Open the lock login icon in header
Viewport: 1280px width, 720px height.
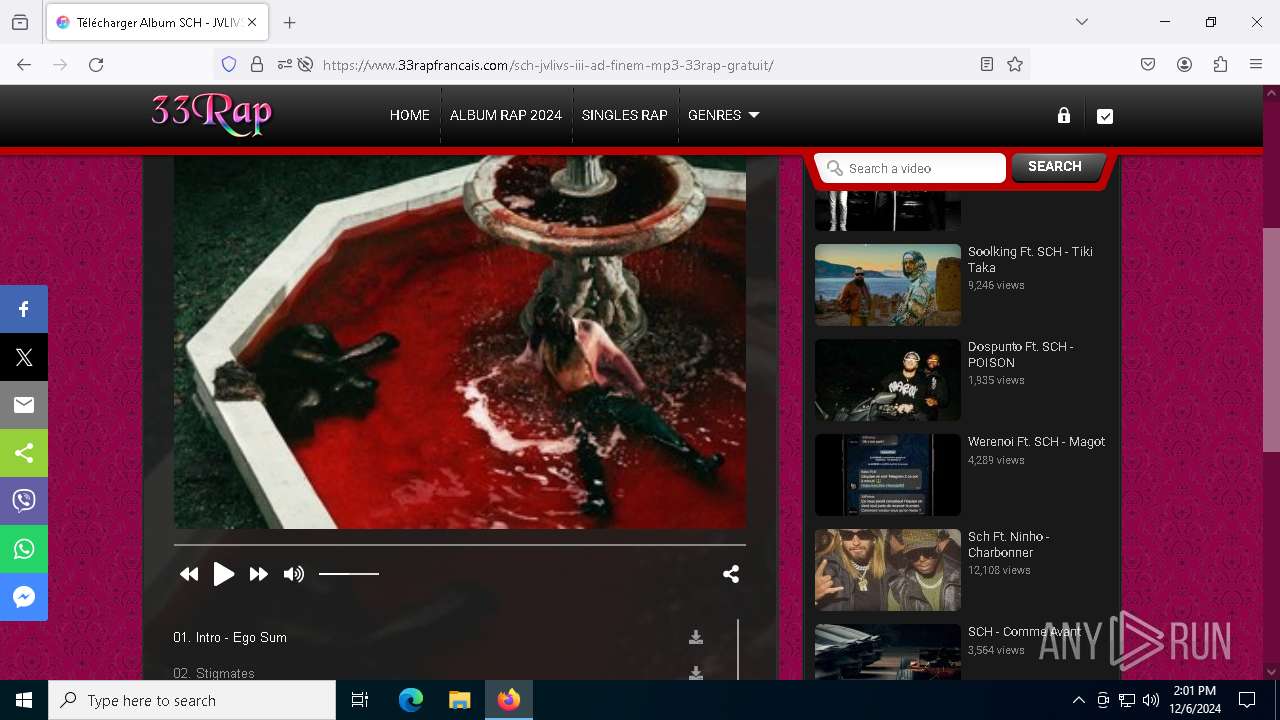pyautogui.click(x=1064, y=115)
